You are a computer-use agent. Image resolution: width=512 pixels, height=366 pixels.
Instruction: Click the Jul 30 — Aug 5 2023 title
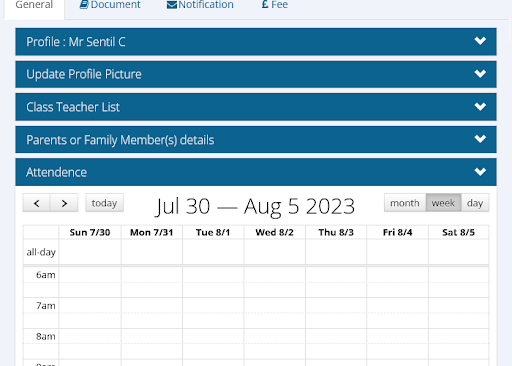(x=256, y=206)
